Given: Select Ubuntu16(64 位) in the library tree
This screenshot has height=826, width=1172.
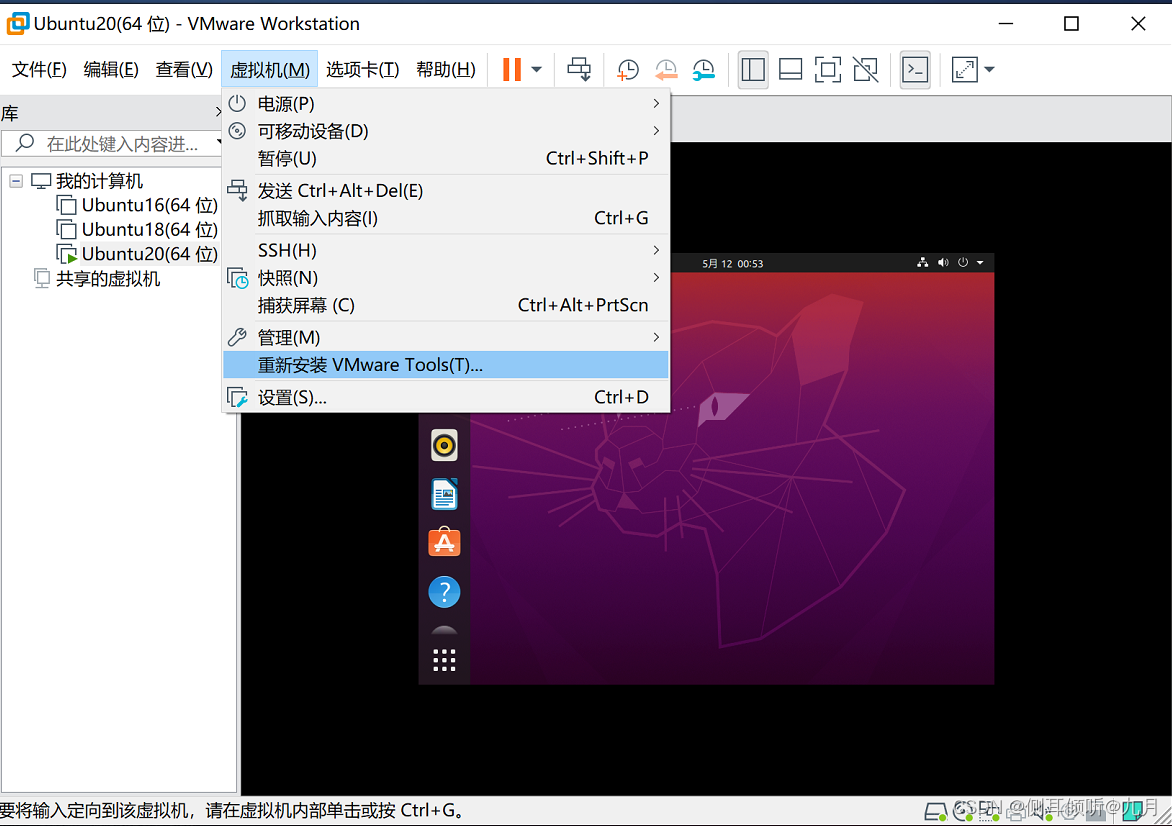Looking at the screenshot, I should pyautogui.click(x=149, y=205).
